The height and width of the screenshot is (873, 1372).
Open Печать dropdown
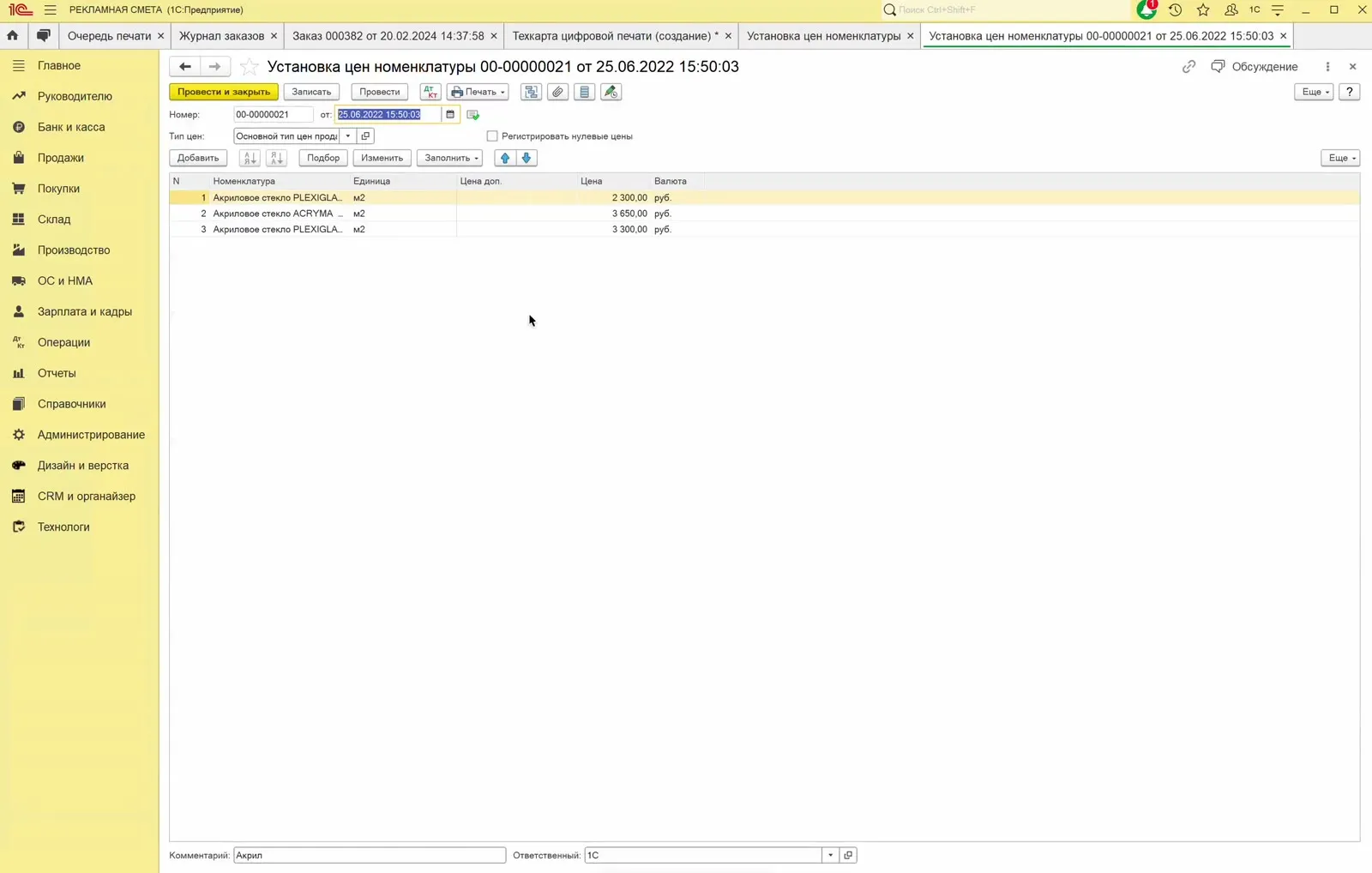tap(478, 92)
